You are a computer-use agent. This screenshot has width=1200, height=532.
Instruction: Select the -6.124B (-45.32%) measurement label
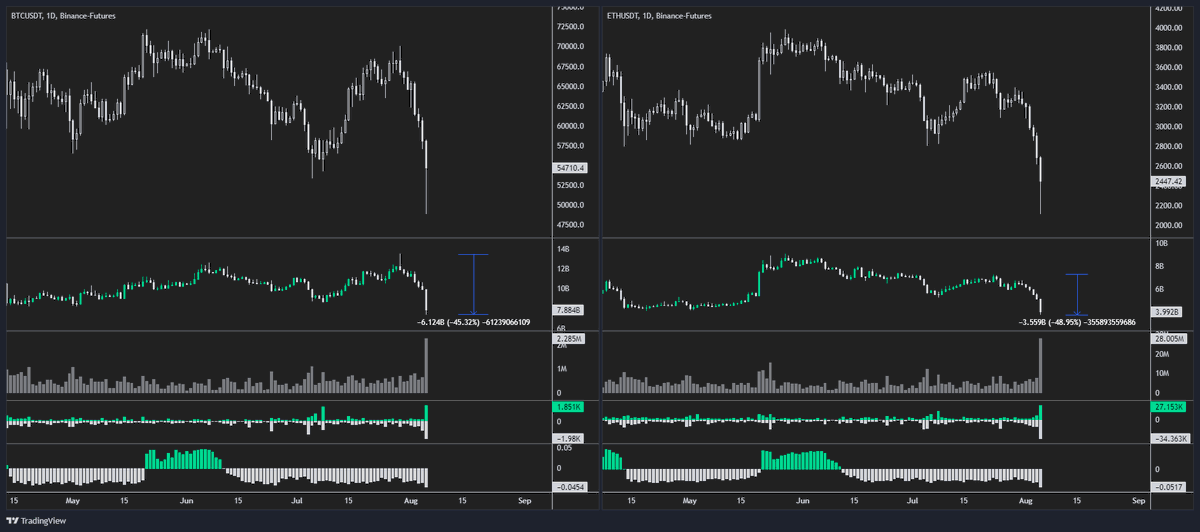(x=474, y=323)
